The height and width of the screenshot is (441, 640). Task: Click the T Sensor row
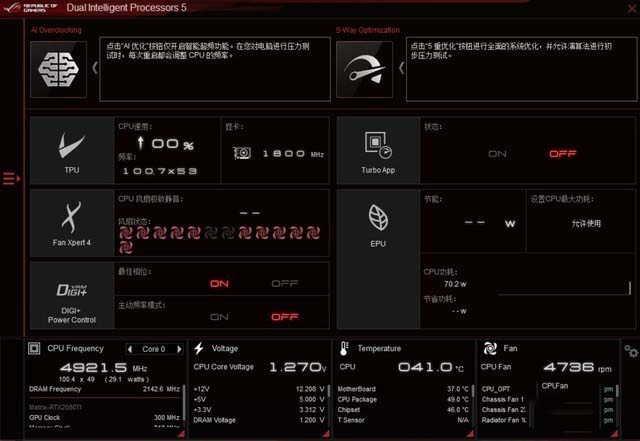pyautogui.click(x=403, y=420)
